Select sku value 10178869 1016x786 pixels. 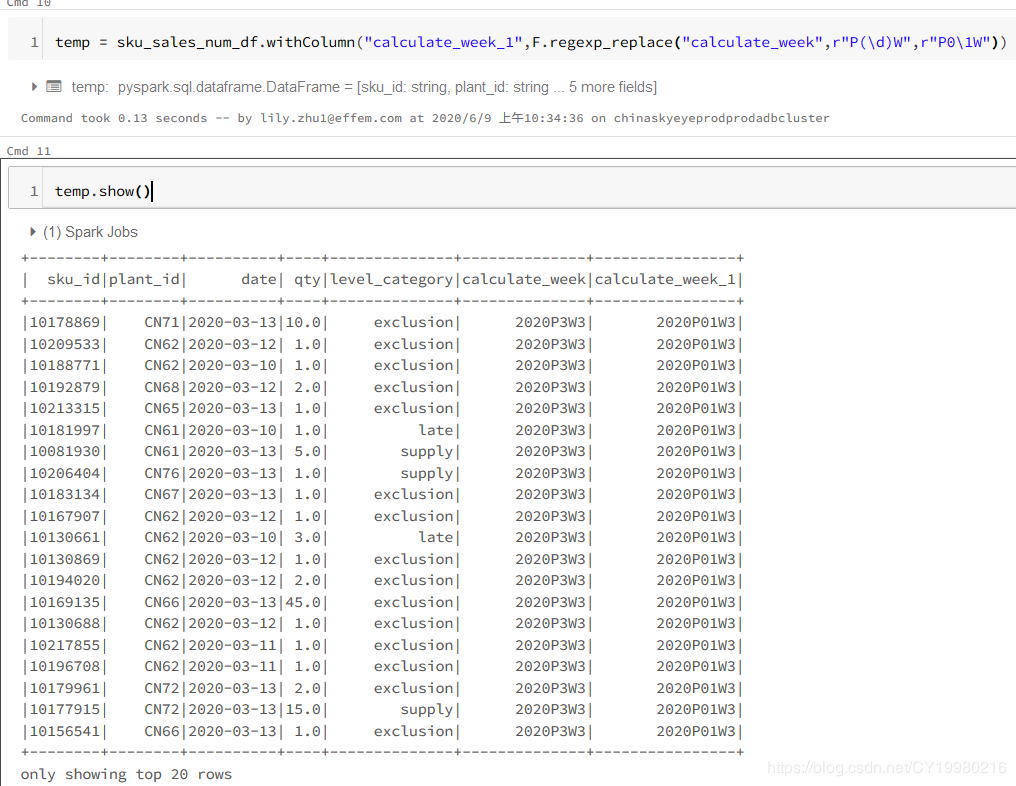click(x=65, y=323)
